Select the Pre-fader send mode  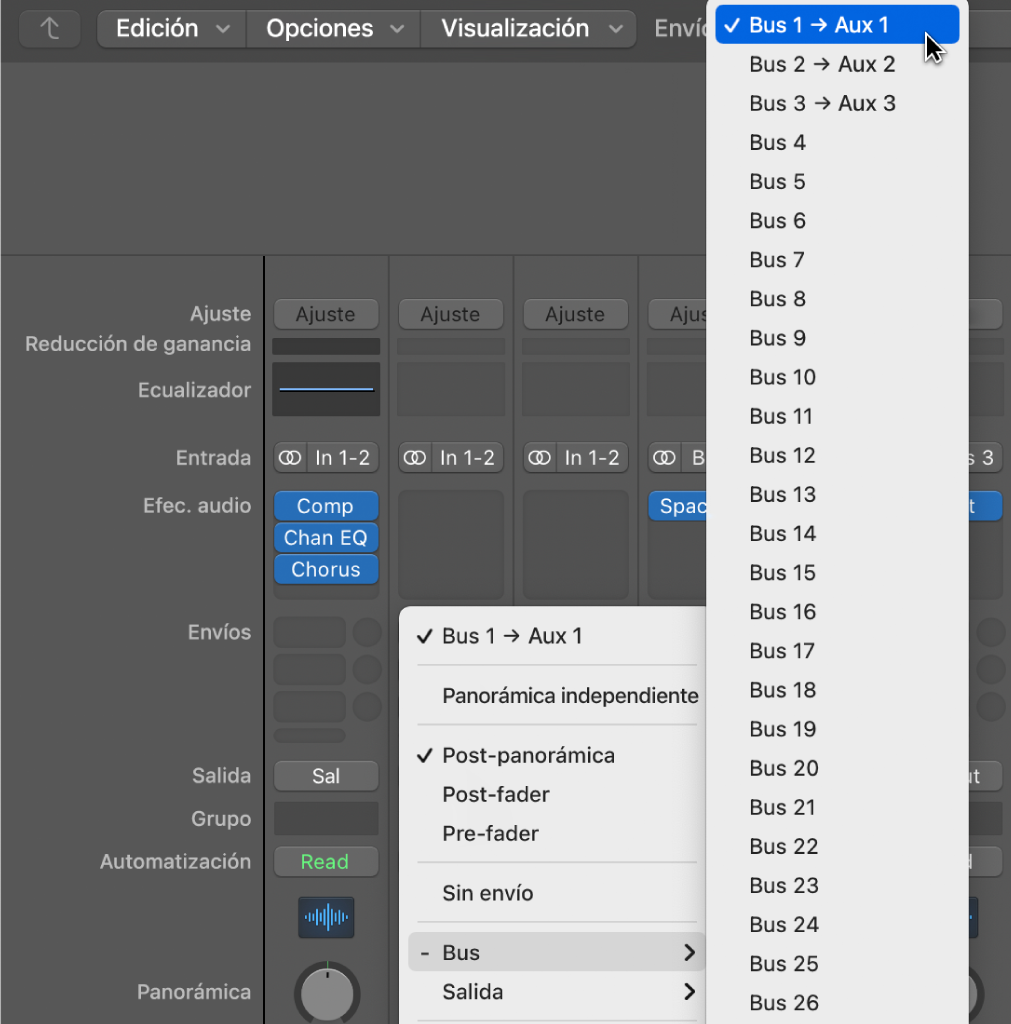(490, 833)
